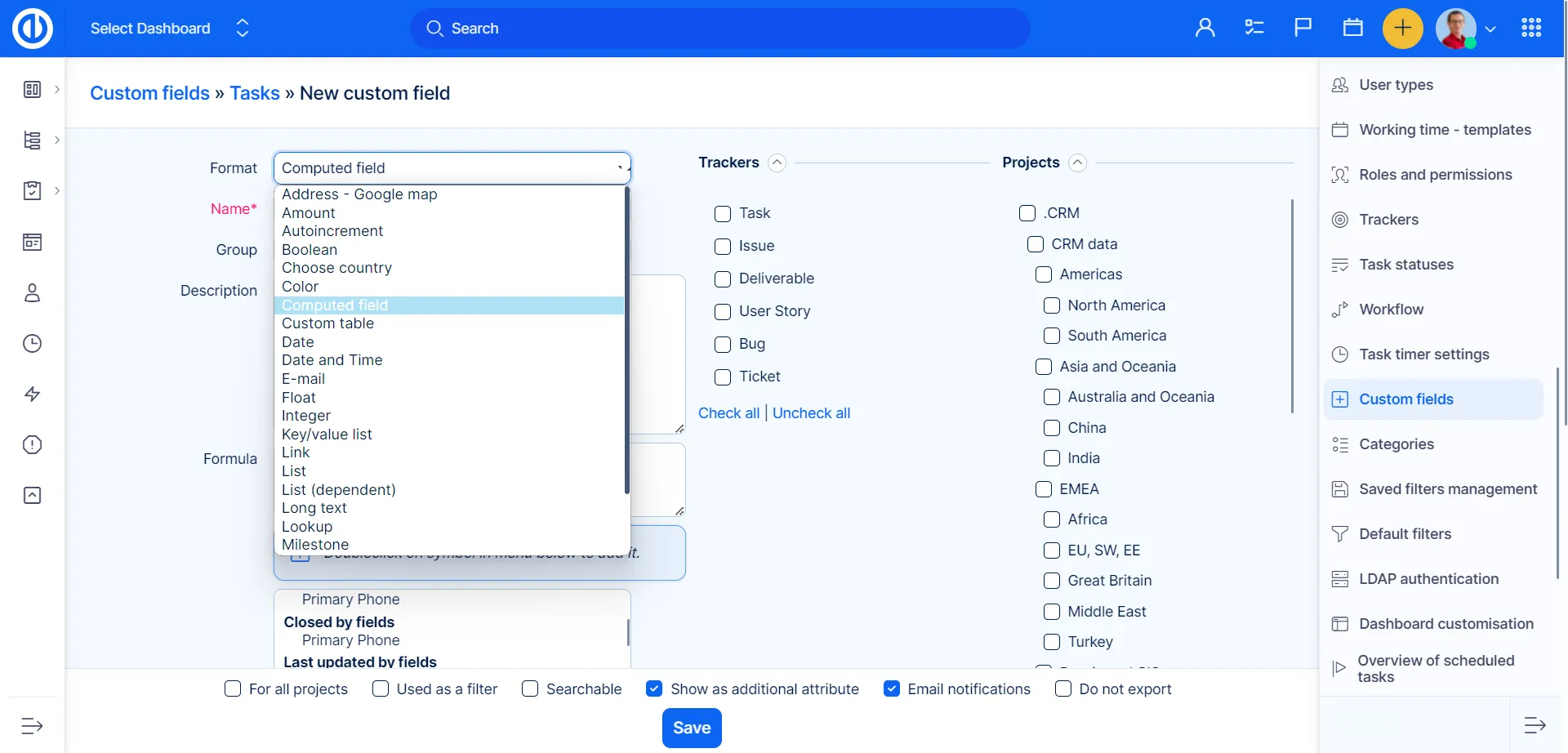Click the user profile icon in header

[1205, 29]
